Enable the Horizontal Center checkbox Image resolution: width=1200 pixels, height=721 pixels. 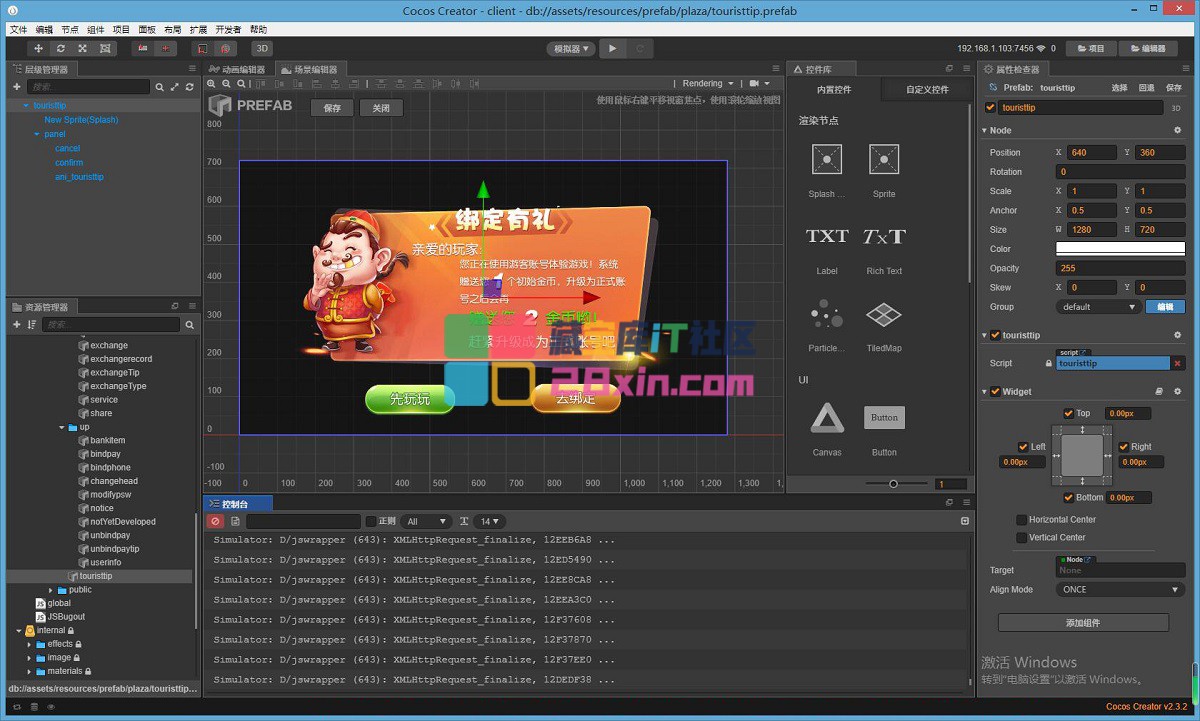tap(1021, 520)
